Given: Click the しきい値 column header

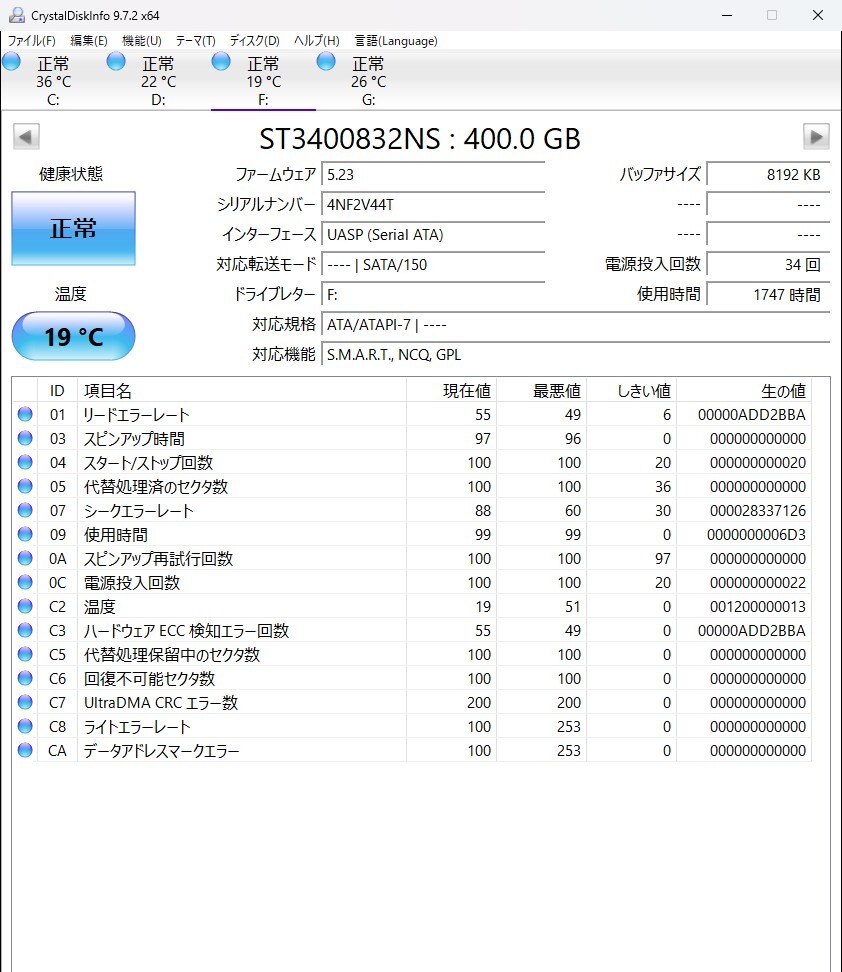Looking at the screenshot, I should pos(631,391).
